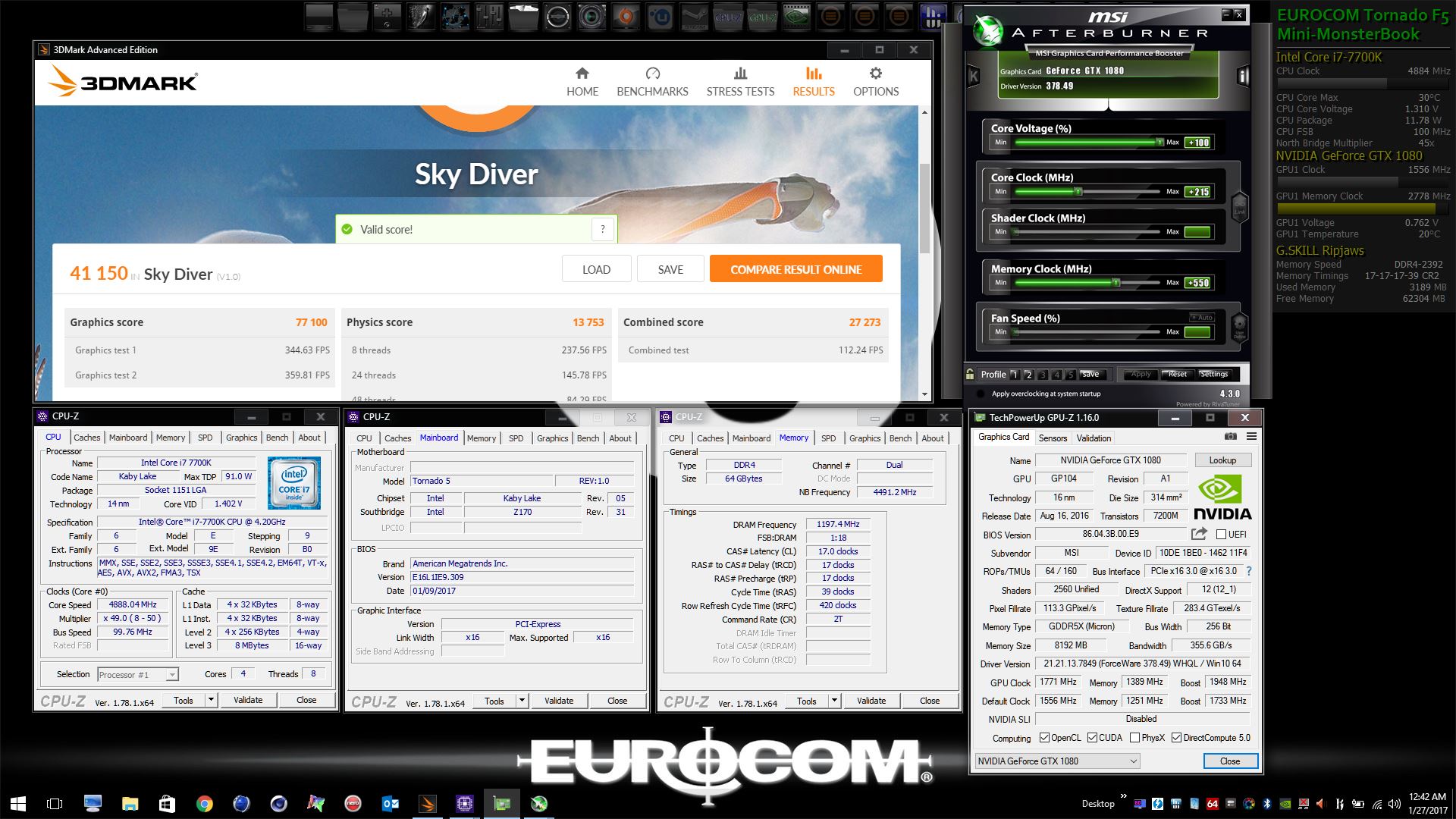The height and width of the screenshot is (819, 1456).
Task: Launch Google Chrome from the taskbar
Action: [204, 804]
